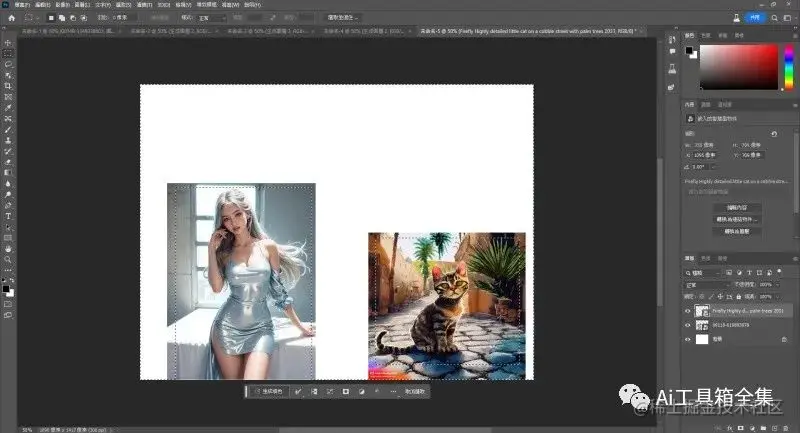Viewport: 800px width, 433px height.
Task: Toggle lock all padlock in Layers panel
Action: [x=738, y=296]
